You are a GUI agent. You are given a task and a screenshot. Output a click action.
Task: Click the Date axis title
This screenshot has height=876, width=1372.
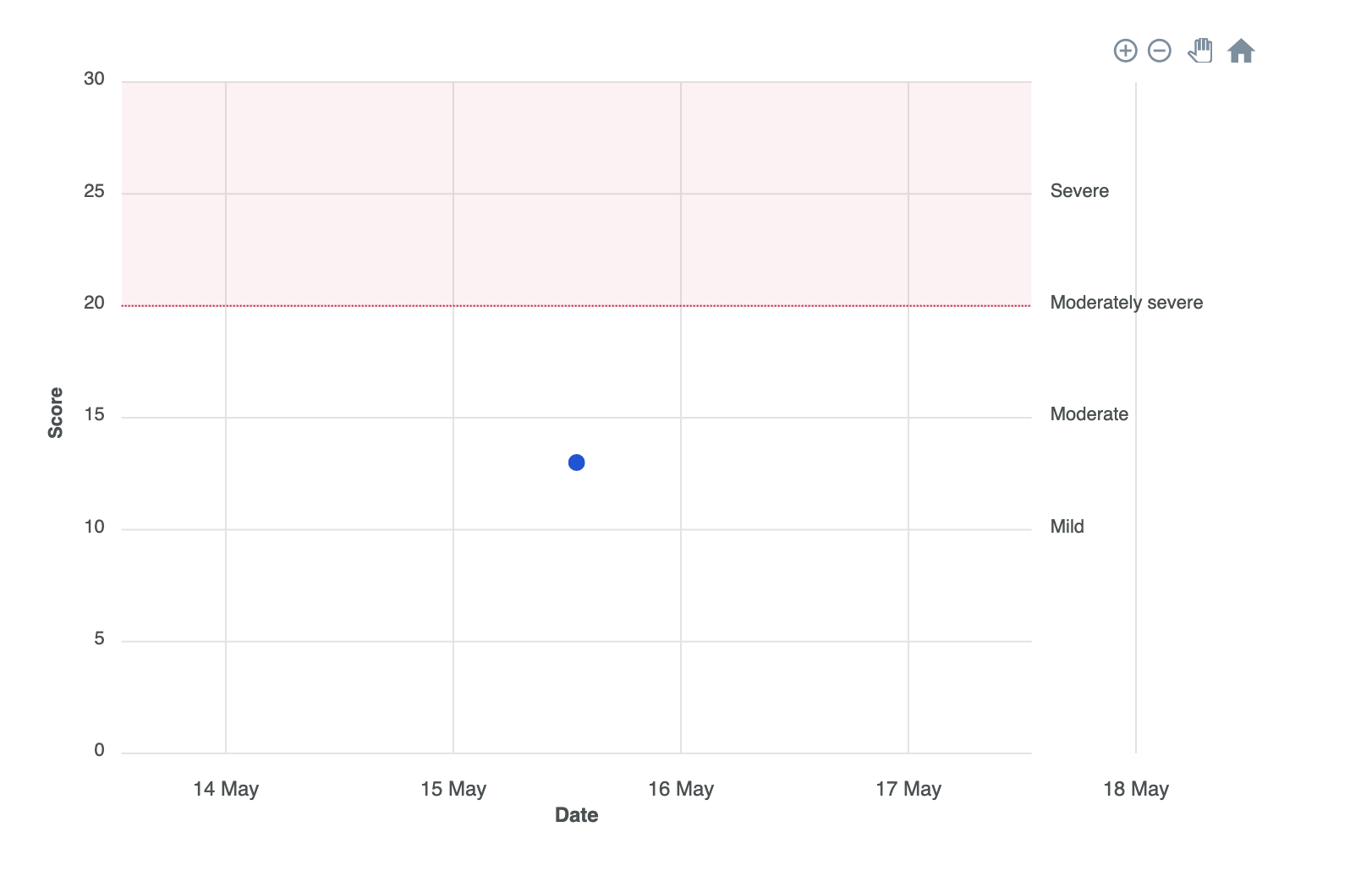point(576,816)
